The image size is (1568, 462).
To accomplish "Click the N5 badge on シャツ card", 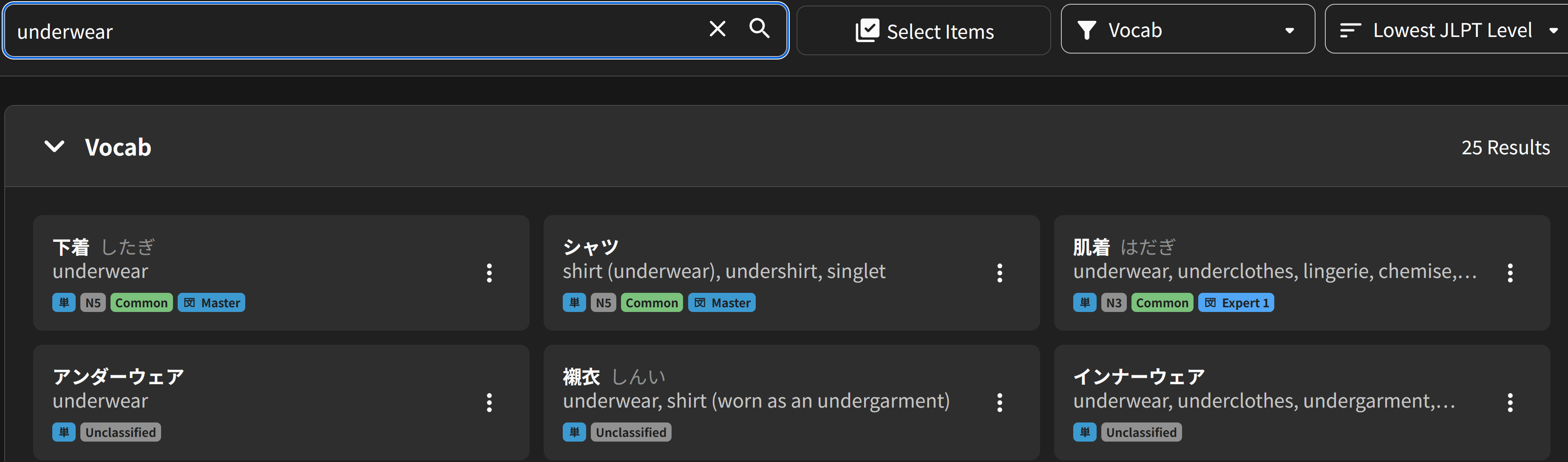I will coord(603,303).
